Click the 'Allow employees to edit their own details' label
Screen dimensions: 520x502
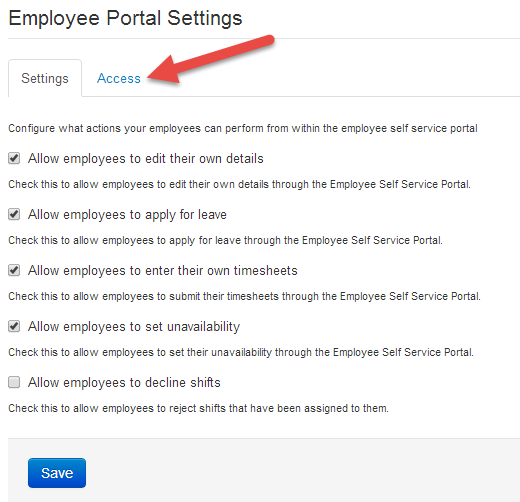[x=146, y=159]
